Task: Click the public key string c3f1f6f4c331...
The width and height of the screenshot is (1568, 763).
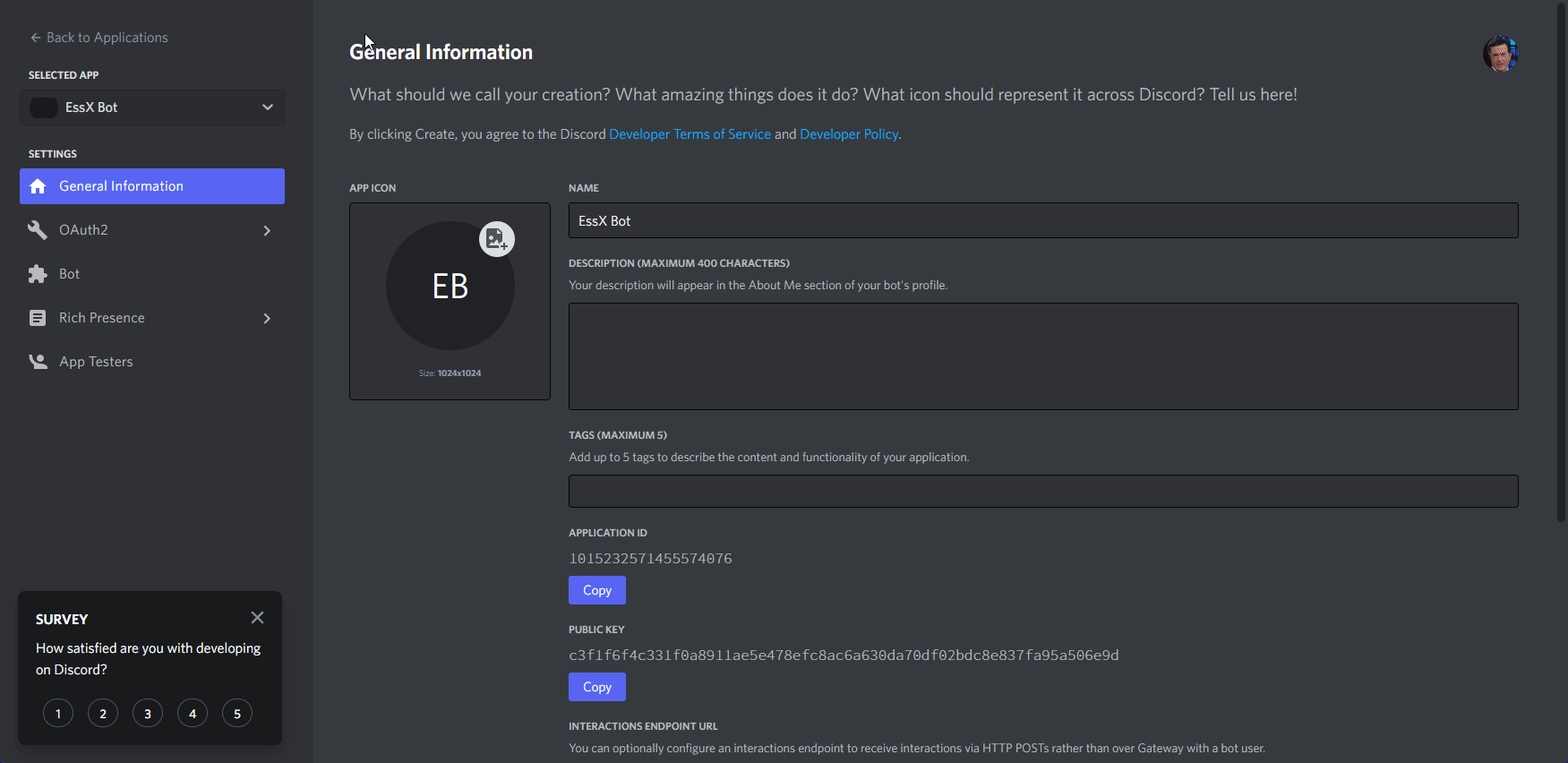Action: (844, 656)
